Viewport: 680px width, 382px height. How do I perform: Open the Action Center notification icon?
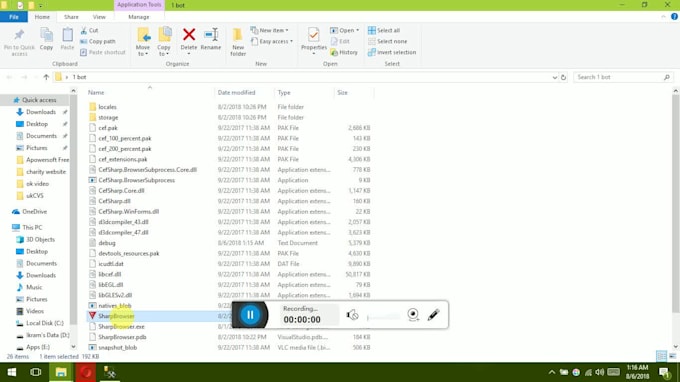[x=664, y=372]
